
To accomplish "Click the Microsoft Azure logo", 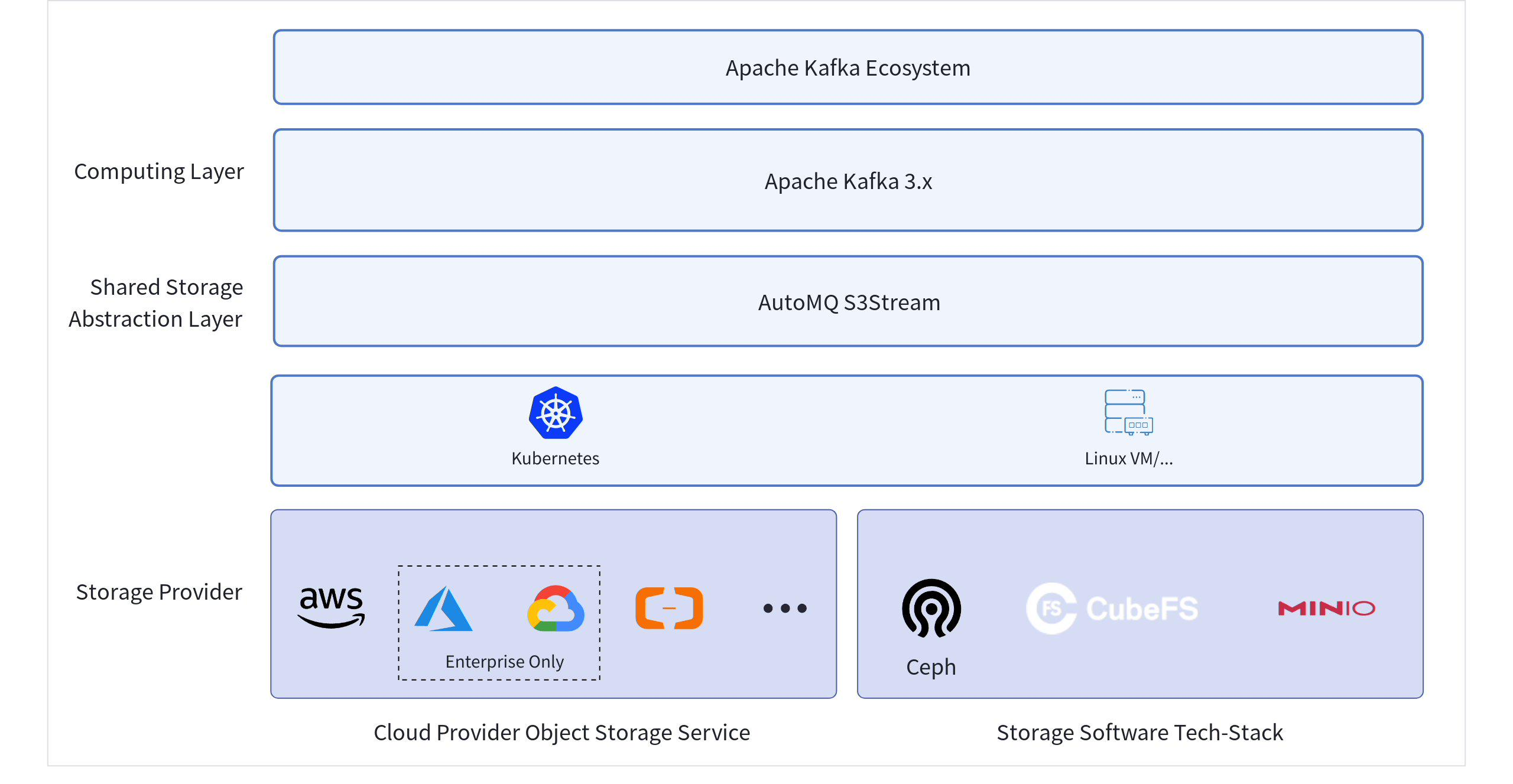I will pyautogui.click(x=443, y=609).
